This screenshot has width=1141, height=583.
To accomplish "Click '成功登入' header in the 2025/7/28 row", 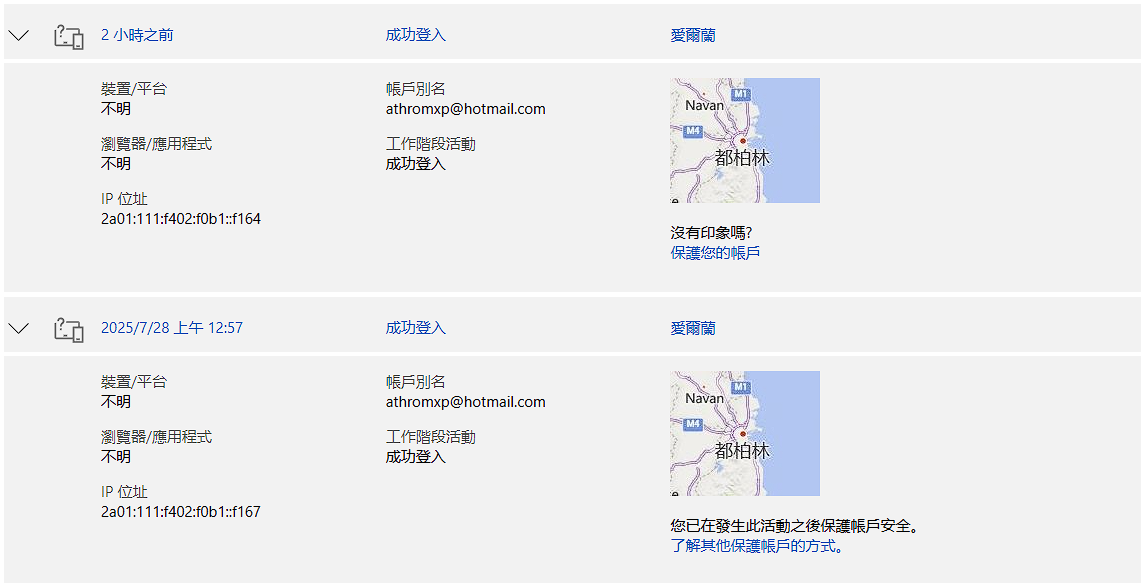I will click(x=416, y=328).
